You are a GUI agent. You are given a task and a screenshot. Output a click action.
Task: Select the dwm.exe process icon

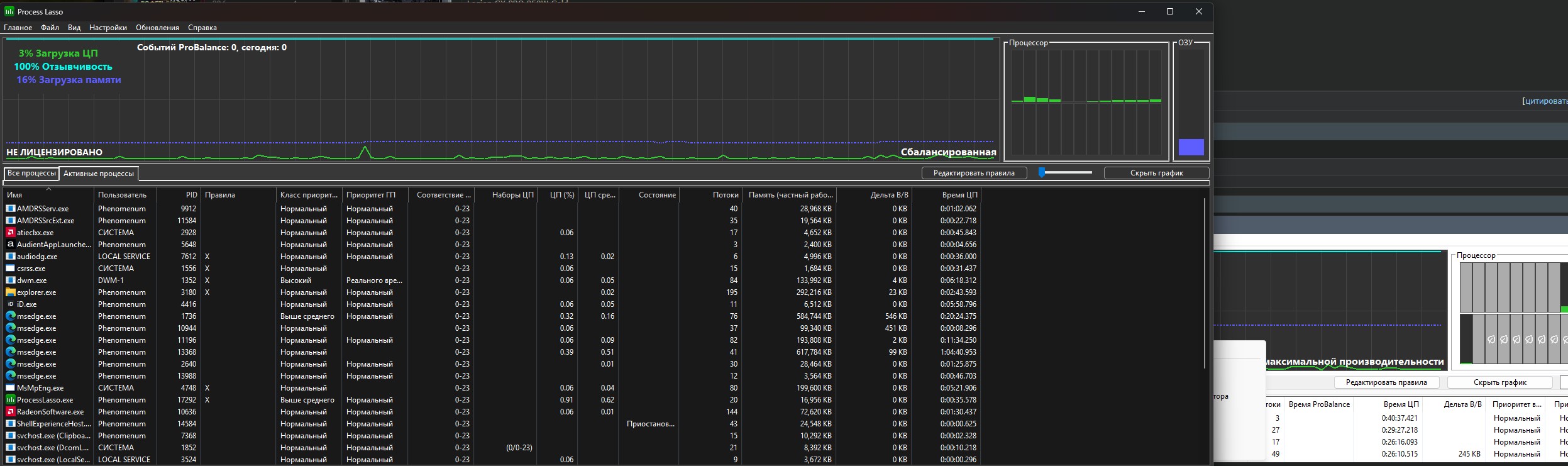coord(10,280)
